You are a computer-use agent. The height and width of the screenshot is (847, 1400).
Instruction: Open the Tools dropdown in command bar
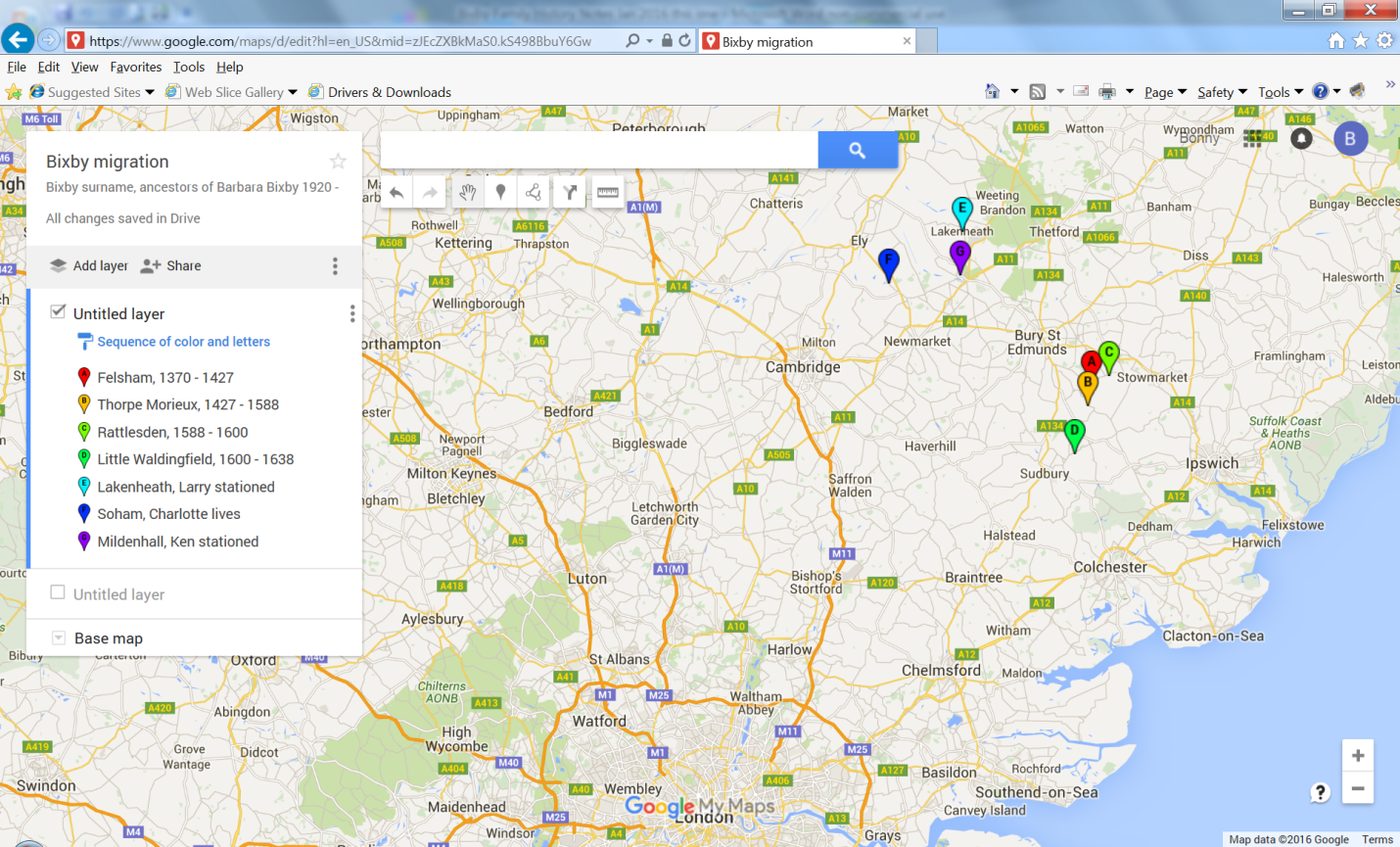click(1280, 92)
